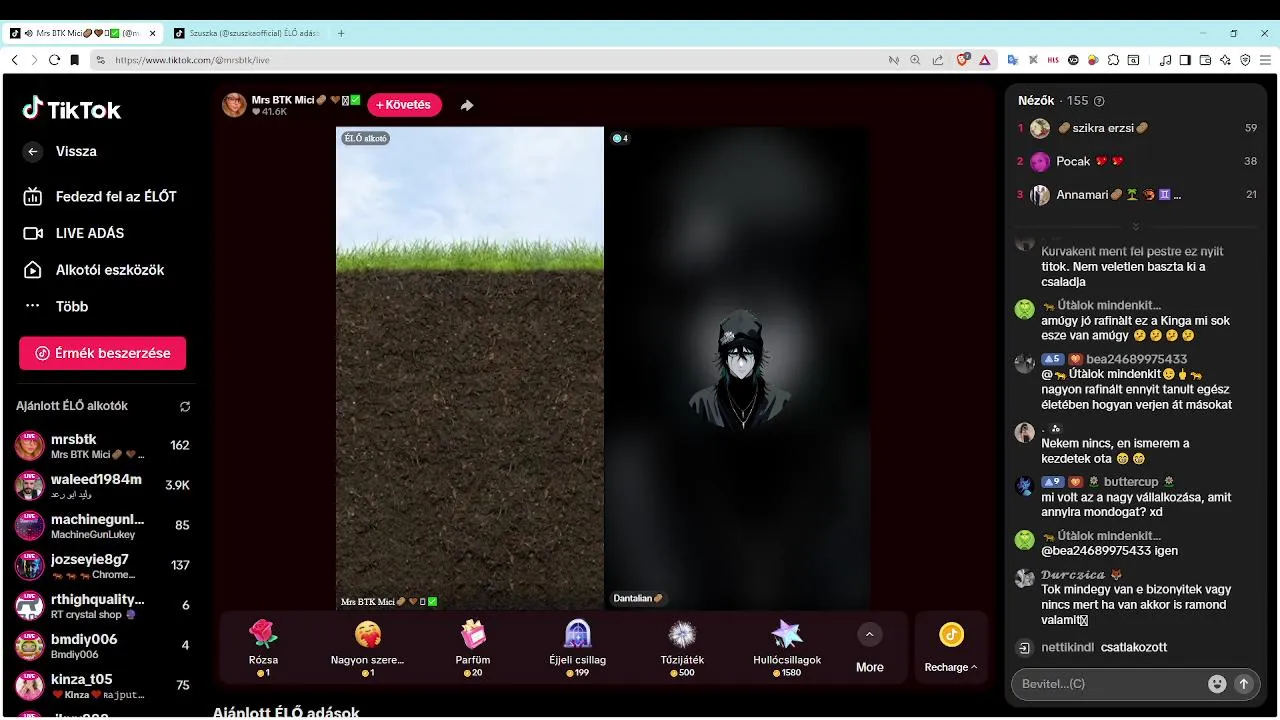Expand More gifts

869,647
